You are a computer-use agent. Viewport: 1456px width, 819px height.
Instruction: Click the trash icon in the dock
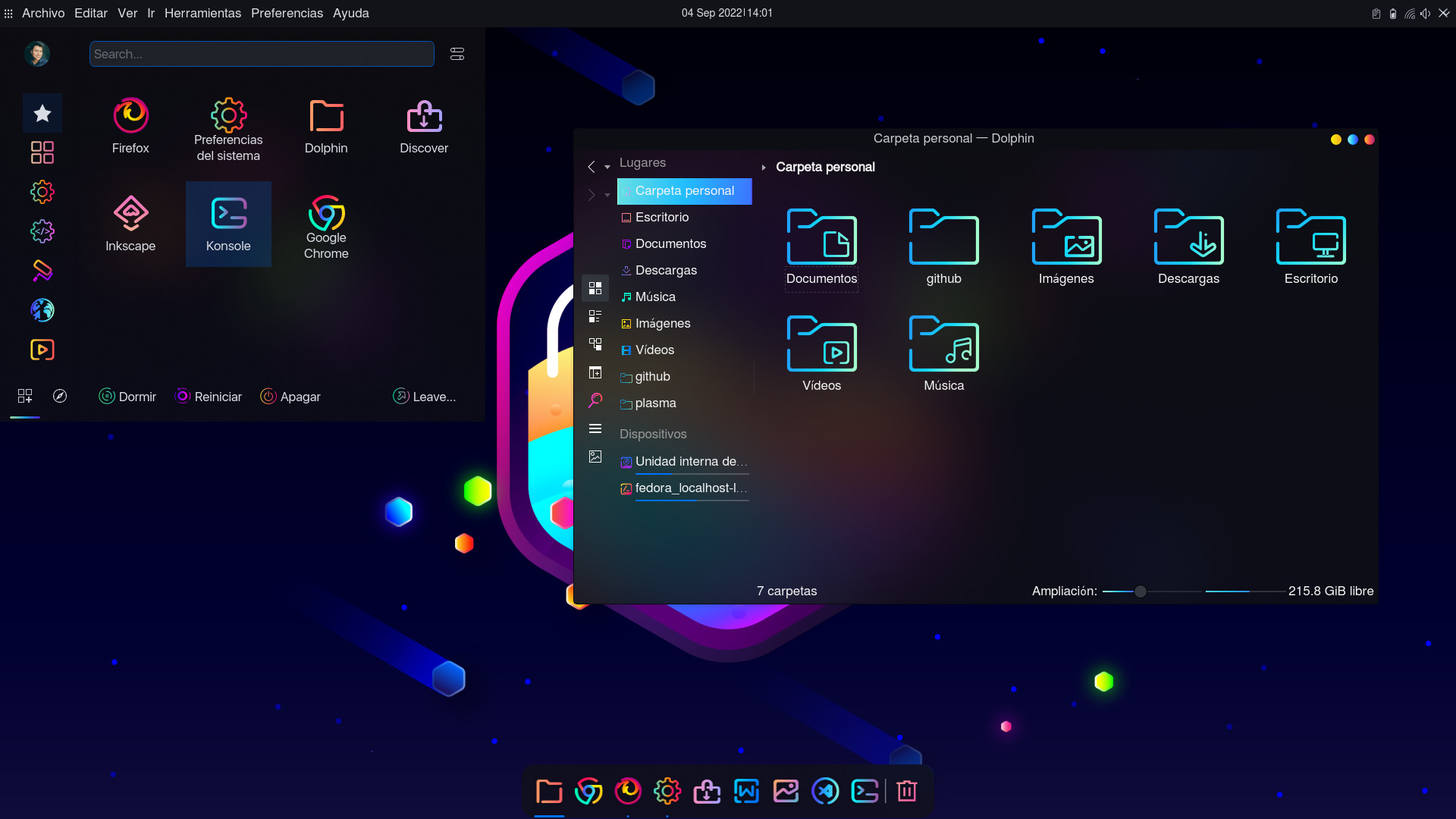coord(907,791)
